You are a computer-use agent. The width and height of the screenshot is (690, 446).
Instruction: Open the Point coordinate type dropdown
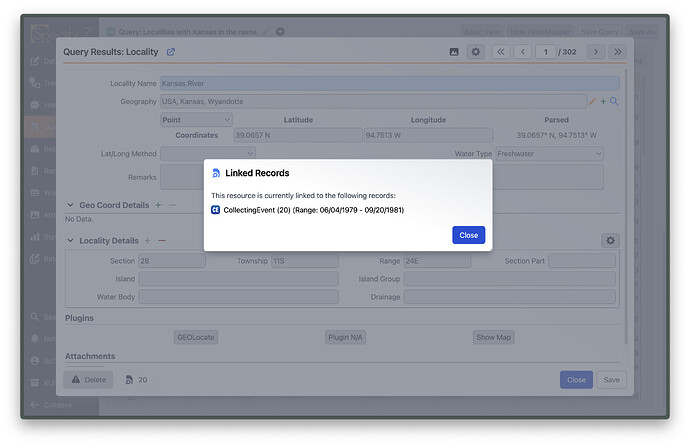click(x=196, y=119)
